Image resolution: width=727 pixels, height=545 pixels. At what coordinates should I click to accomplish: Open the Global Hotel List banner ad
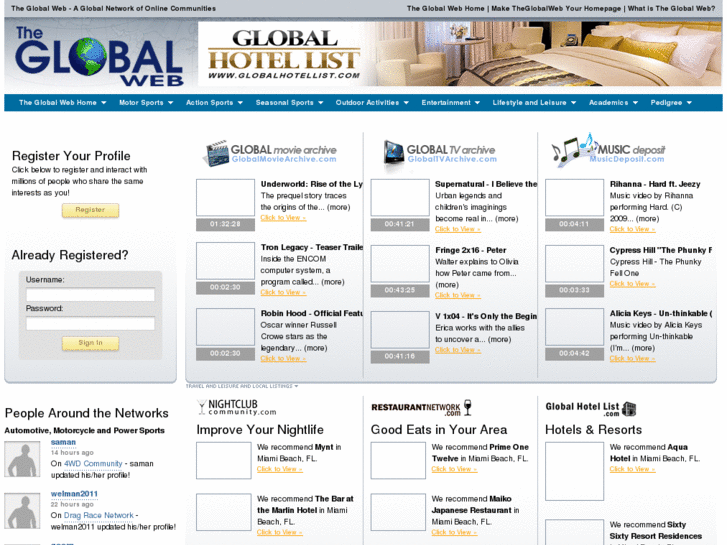pyautogui.click(x=460, y=54)
